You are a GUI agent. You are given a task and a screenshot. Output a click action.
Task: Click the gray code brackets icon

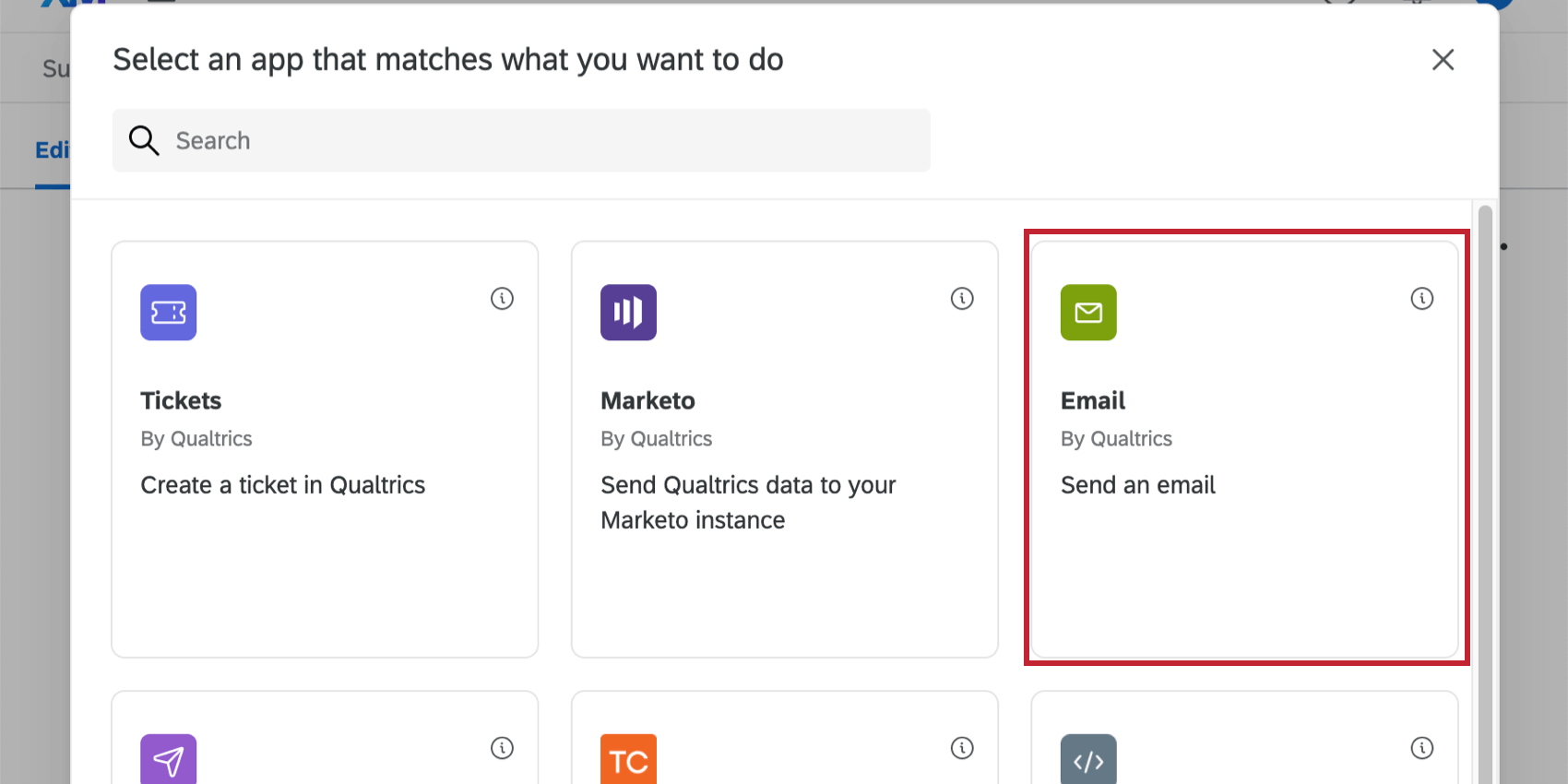(1088, 760)
